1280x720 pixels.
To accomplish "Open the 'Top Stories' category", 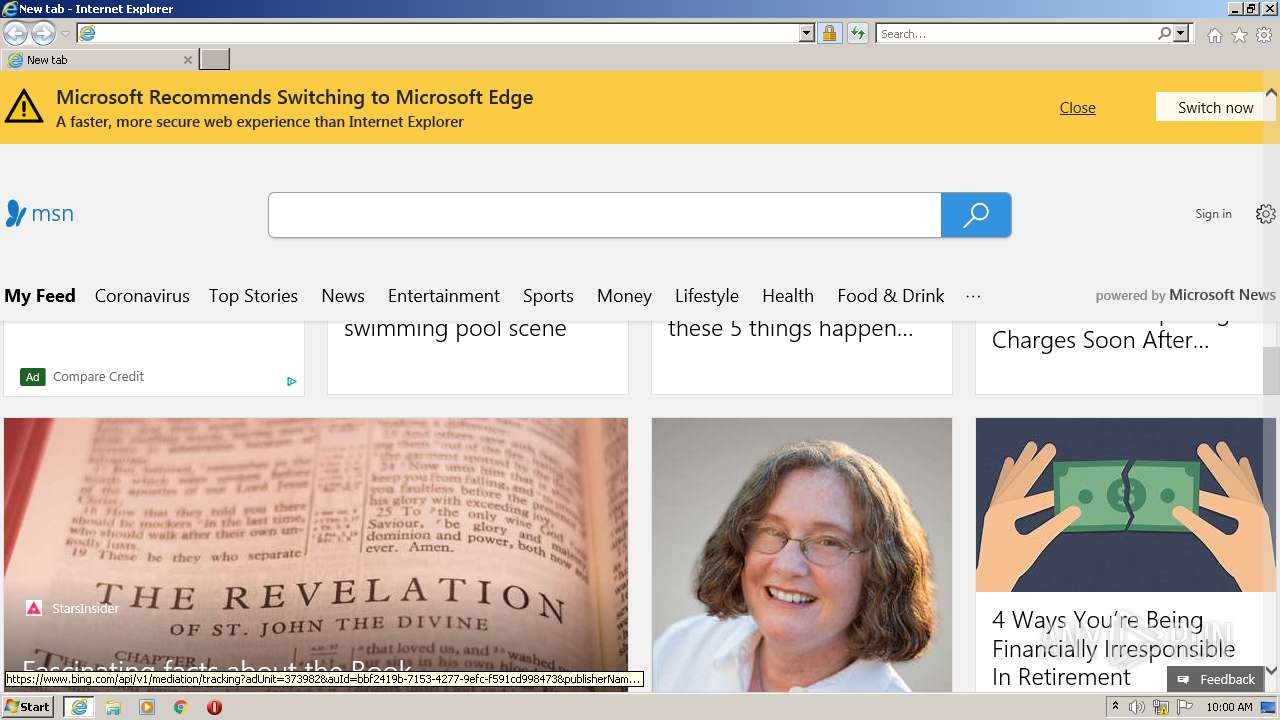I will coord(253,296).
